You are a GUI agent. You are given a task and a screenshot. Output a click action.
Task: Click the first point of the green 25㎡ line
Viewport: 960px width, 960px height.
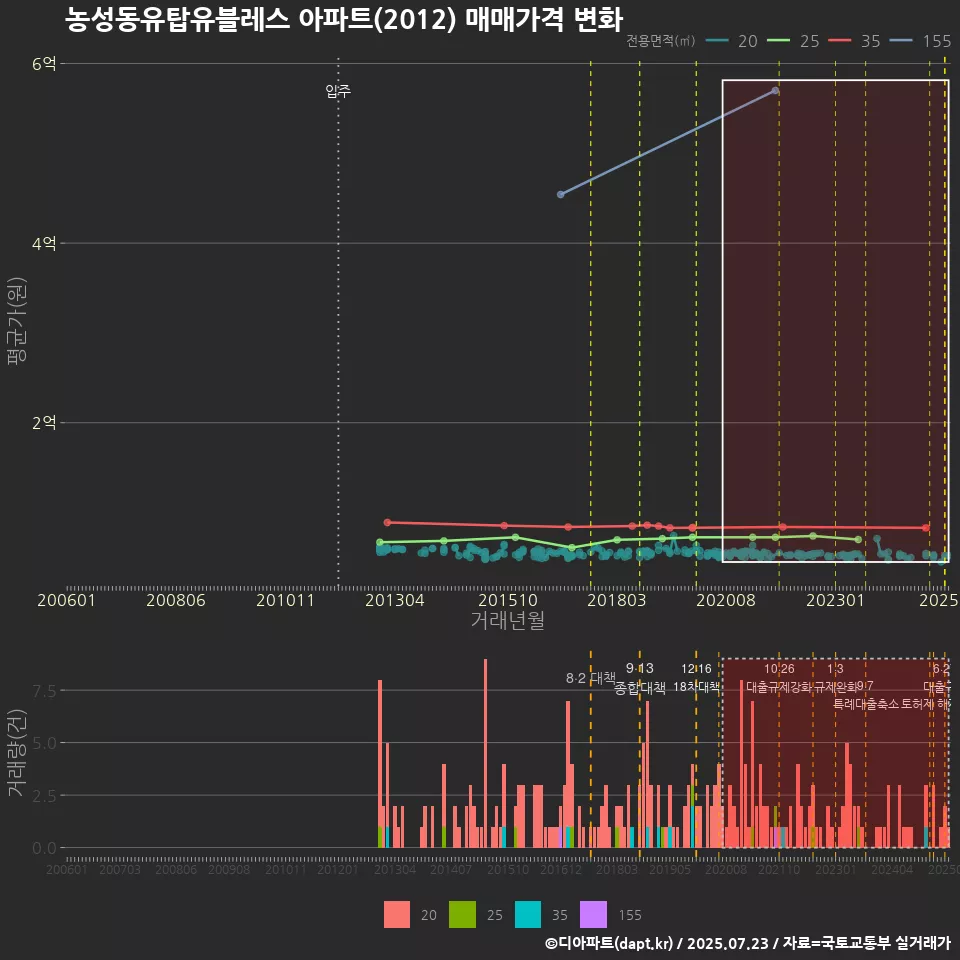(x=380, y=542)
